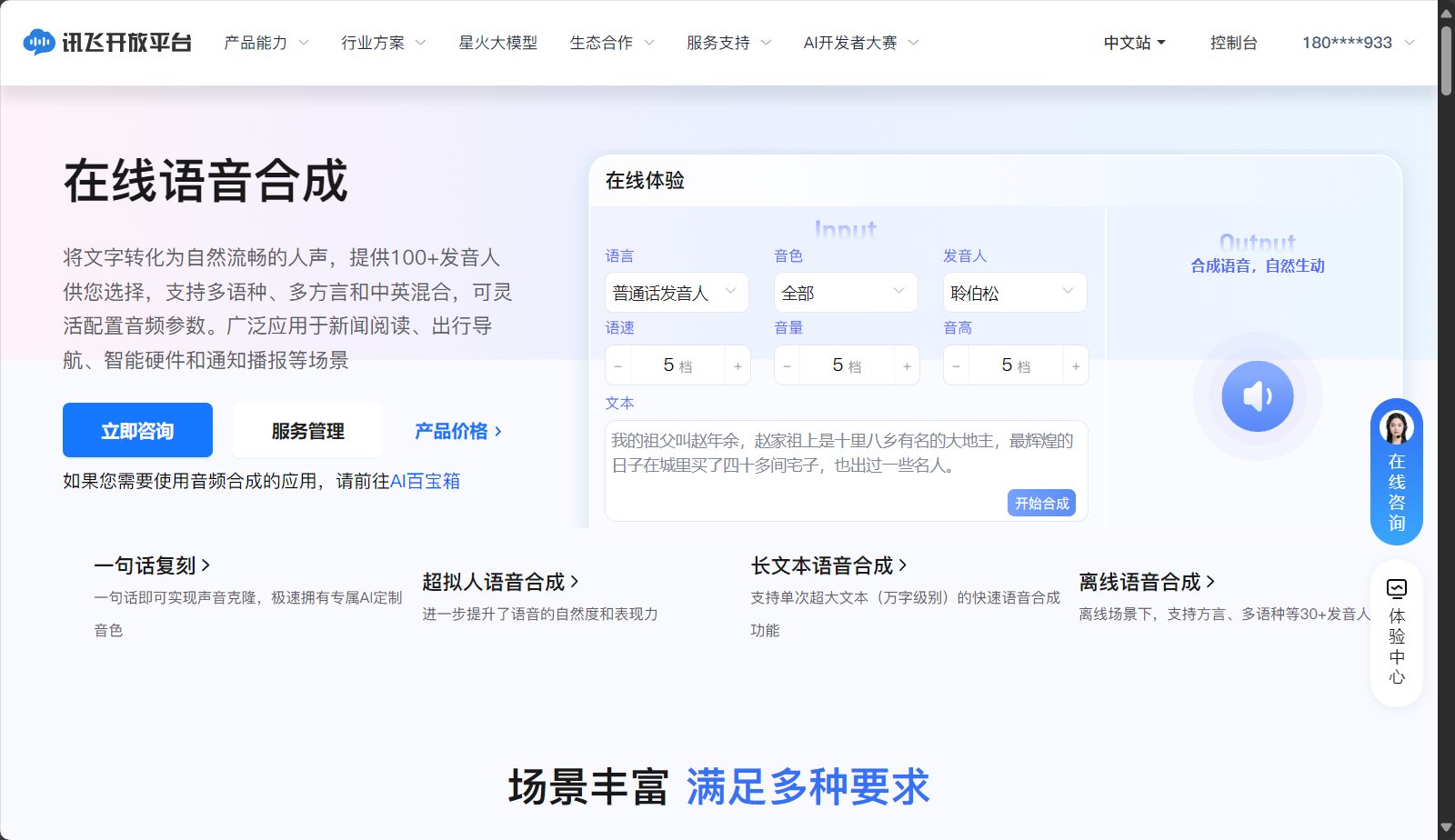Click the 服务管理 button

[307, 430]
